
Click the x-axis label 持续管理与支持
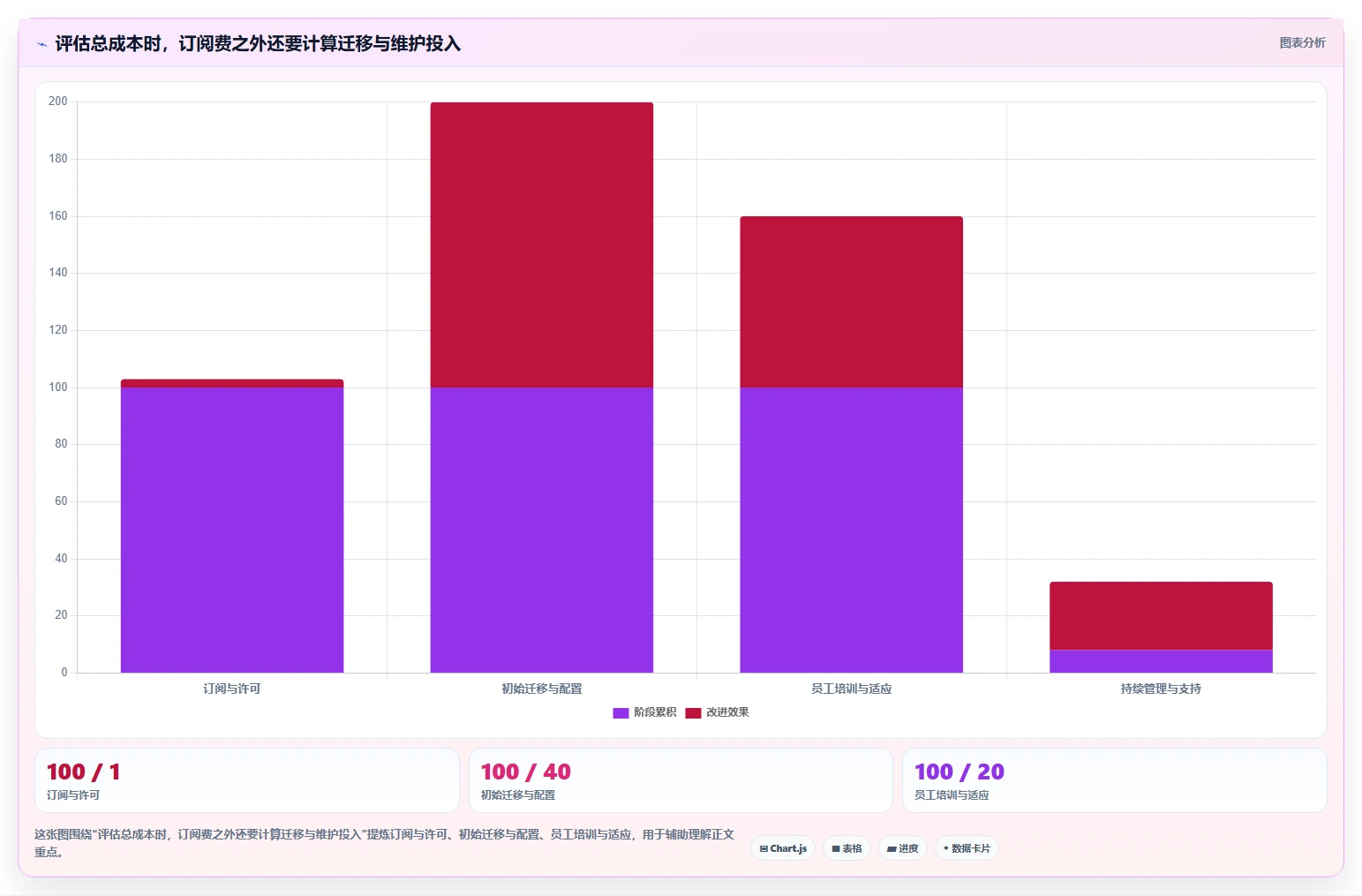1161,689
